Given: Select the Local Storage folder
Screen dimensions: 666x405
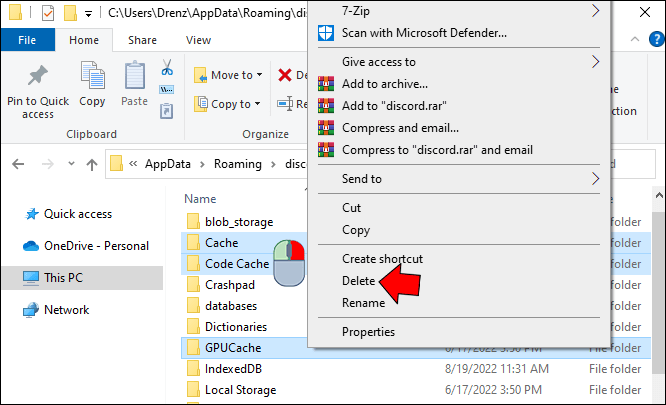Looking at the screenshot, I should (x=240, y=390).
